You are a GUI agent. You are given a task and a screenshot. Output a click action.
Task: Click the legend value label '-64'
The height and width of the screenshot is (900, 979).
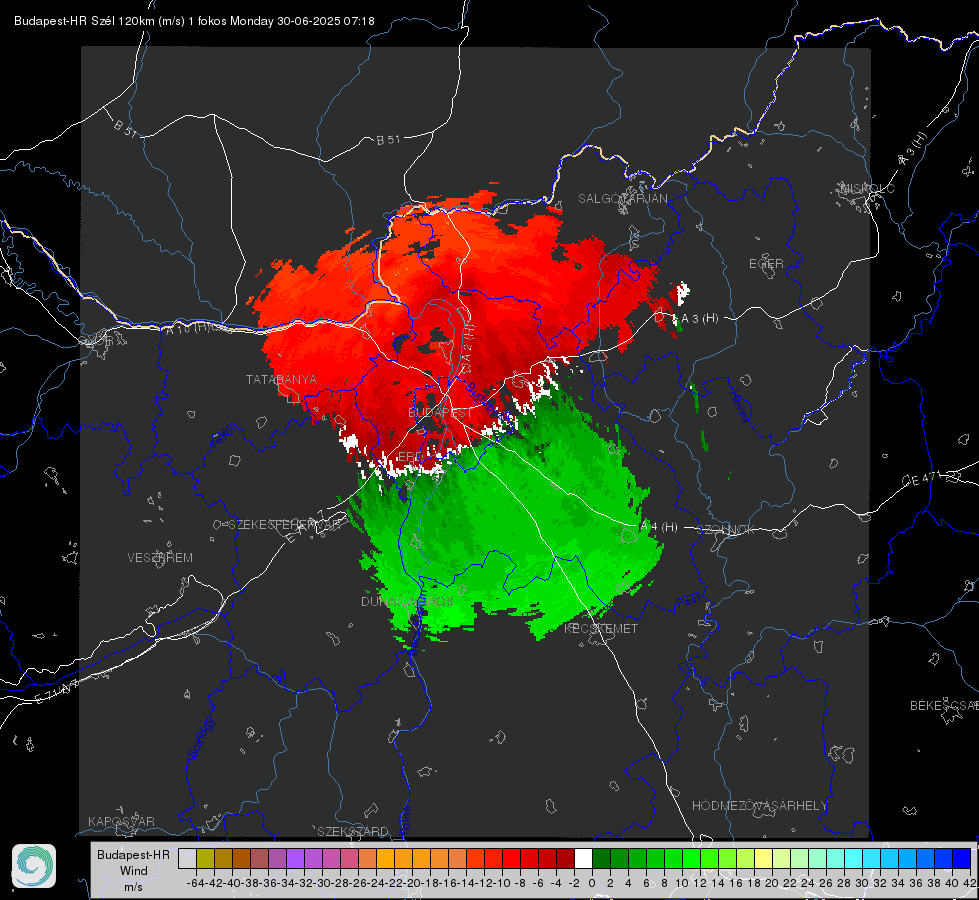pos(195,883)
